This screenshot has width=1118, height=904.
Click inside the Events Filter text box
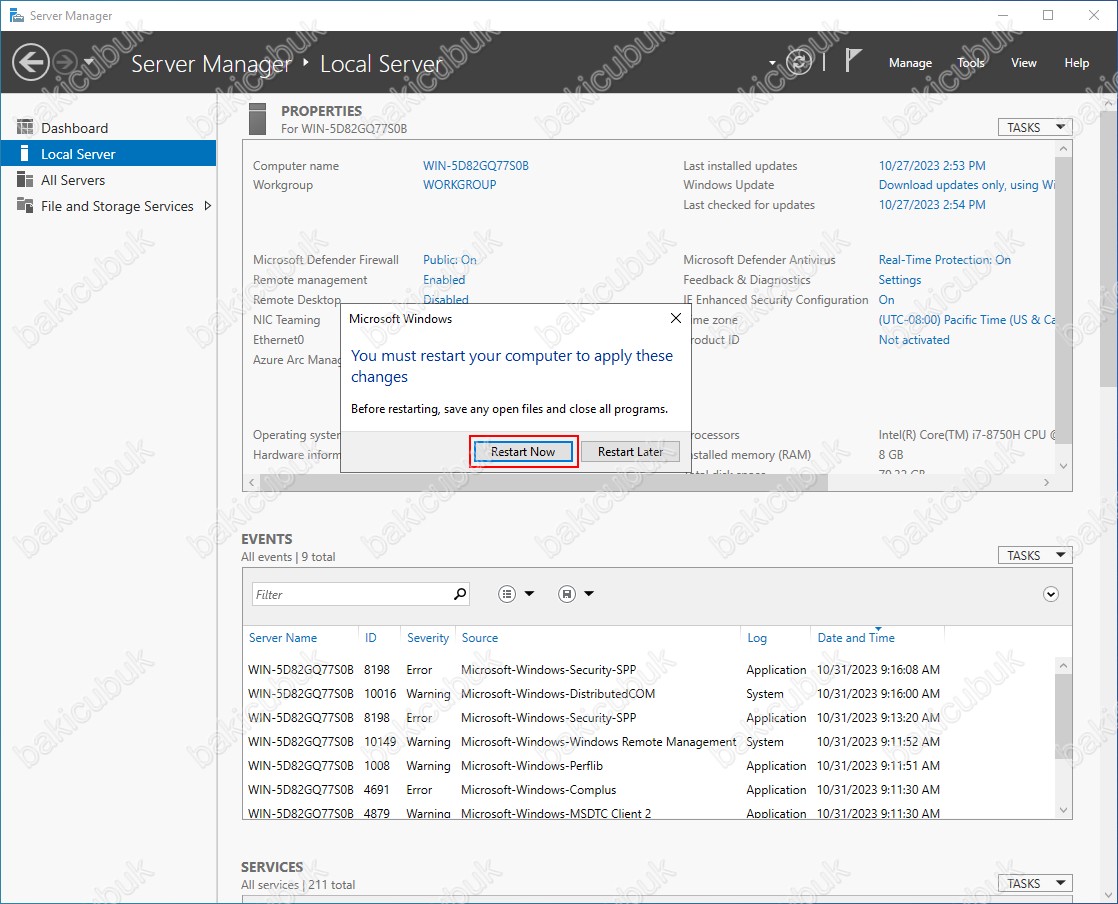pyautogui.click(x=353, y=594)
